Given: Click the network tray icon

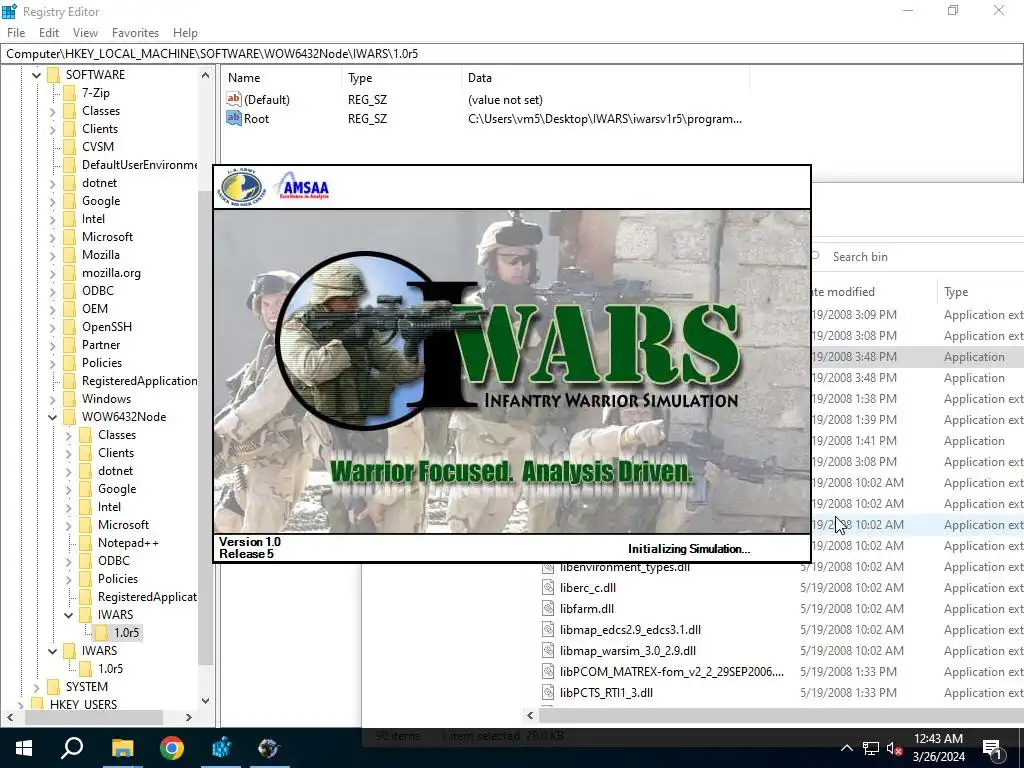Looking at the screenshot, I should tap(871, 748).
